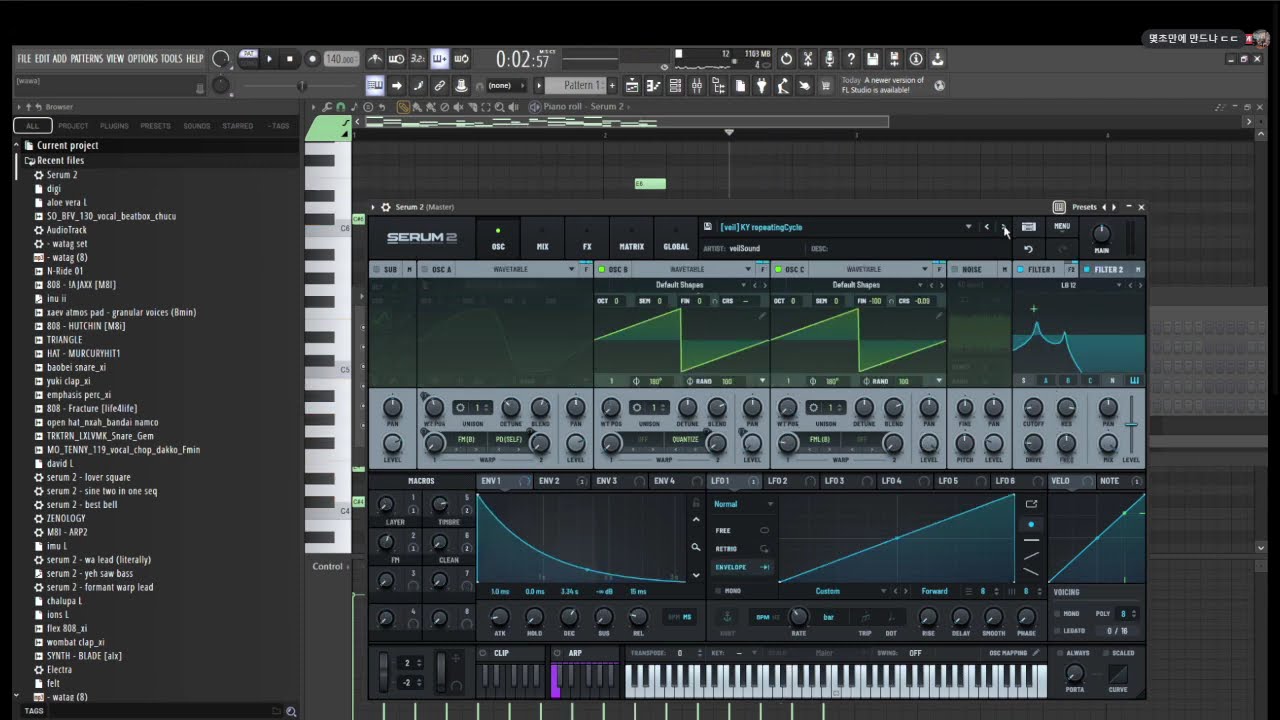Click the FL Studio tempo 140 field
This screenshot has width=1280, height=720.
pyautogui.click(x=341, y=59)
